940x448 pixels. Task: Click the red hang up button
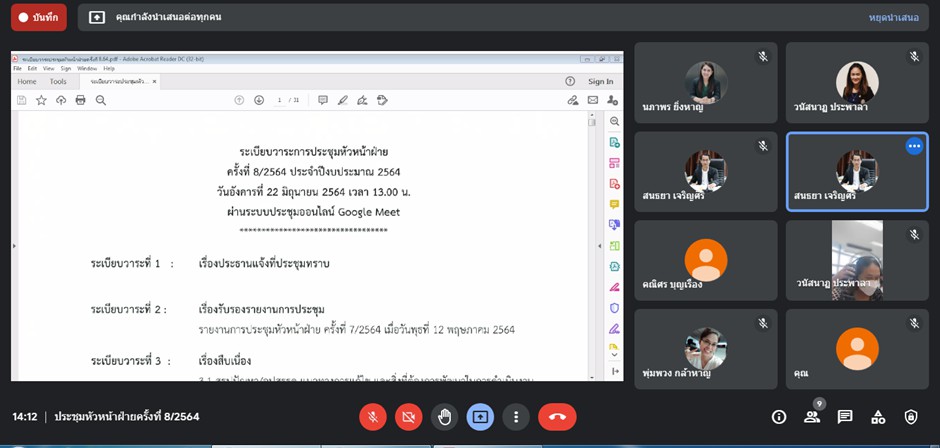(557, 417)
